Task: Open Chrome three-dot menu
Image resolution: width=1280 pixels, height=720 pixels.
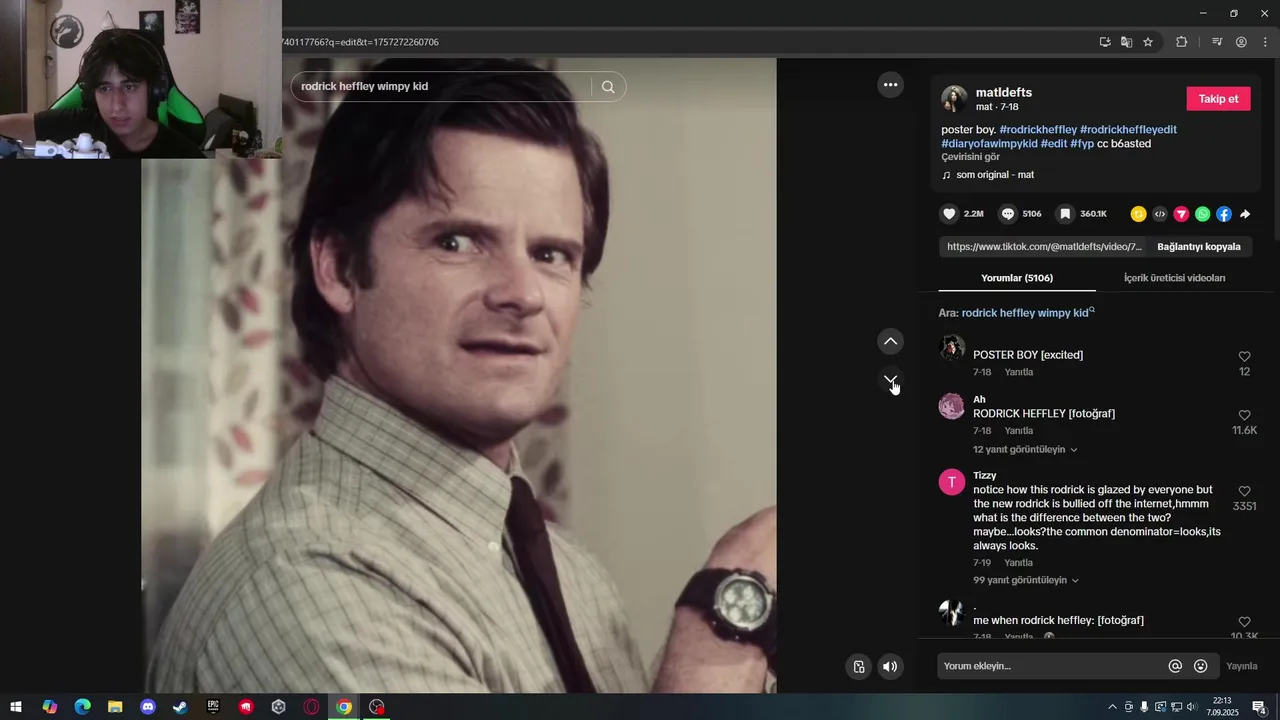Action: point(1265,42)
